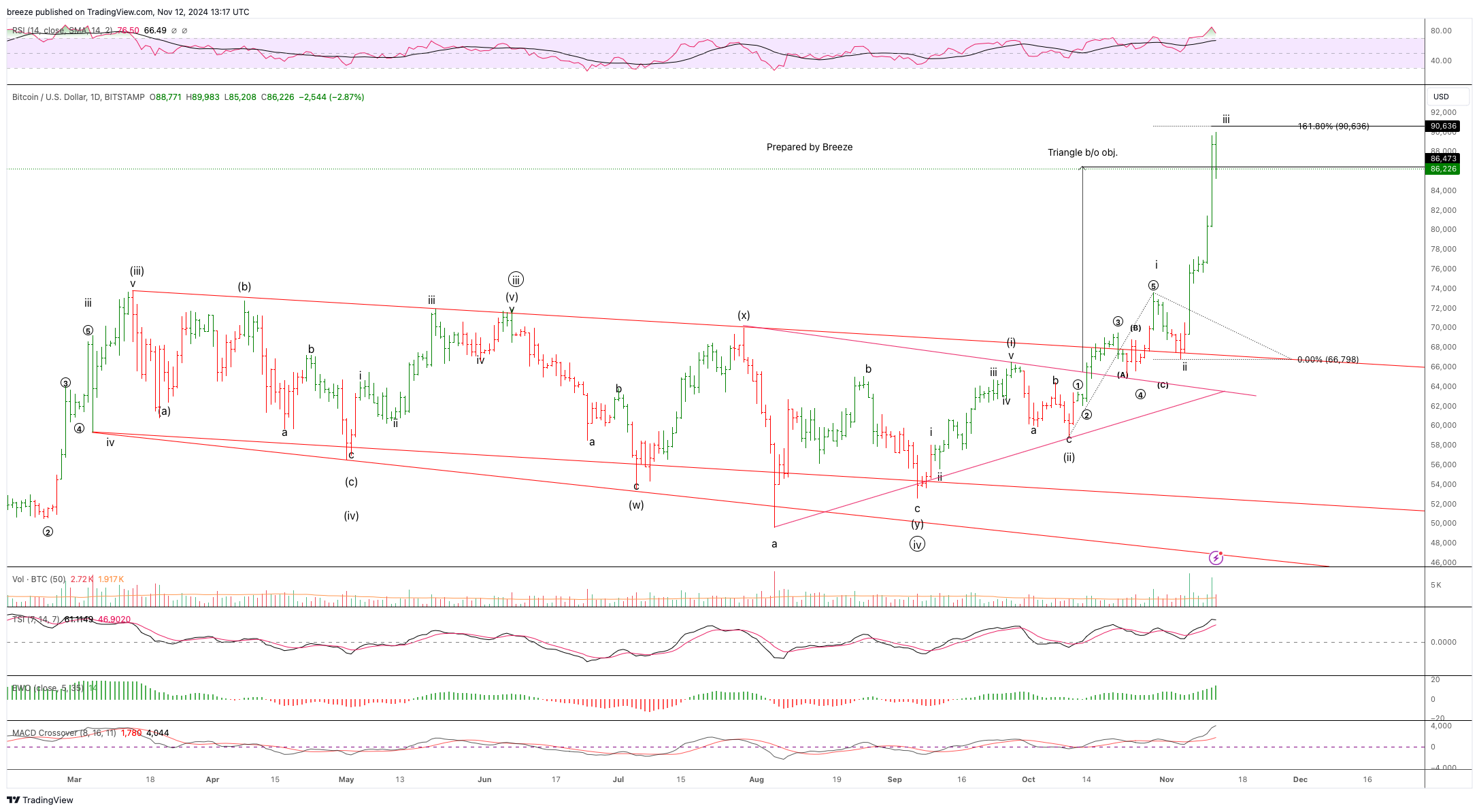
Task: Click the circled 2 label at chart bottom left
Action: (x=48, y=532)
